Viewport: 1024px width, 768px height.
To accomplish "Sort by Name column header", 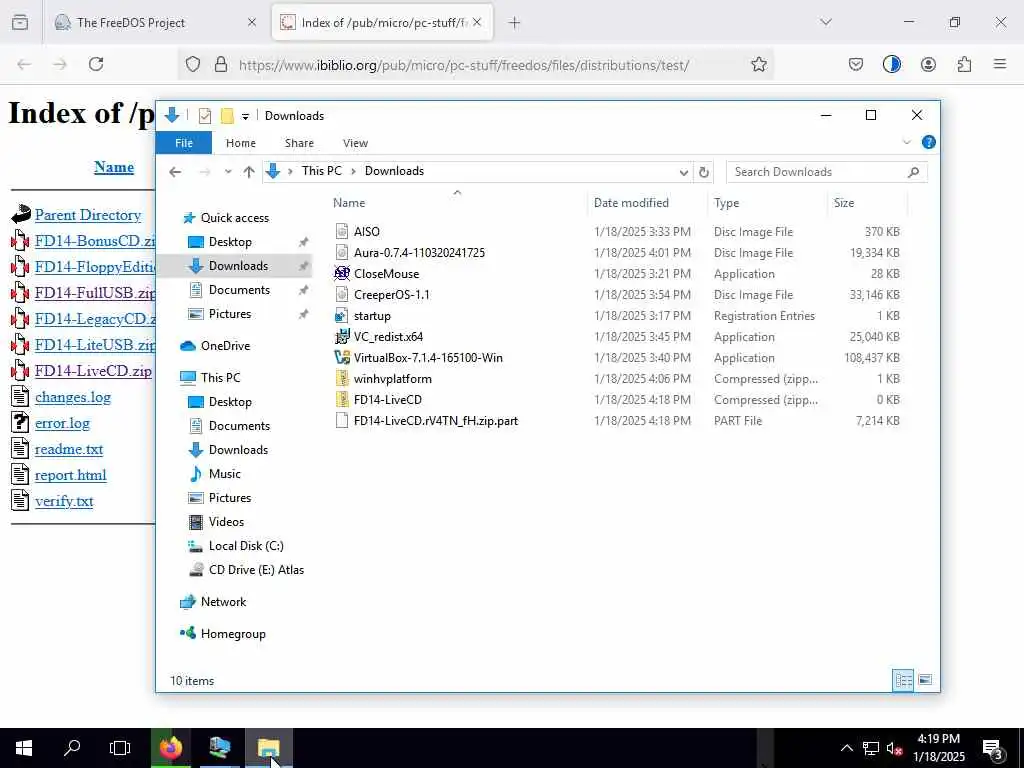I will 349,203.
